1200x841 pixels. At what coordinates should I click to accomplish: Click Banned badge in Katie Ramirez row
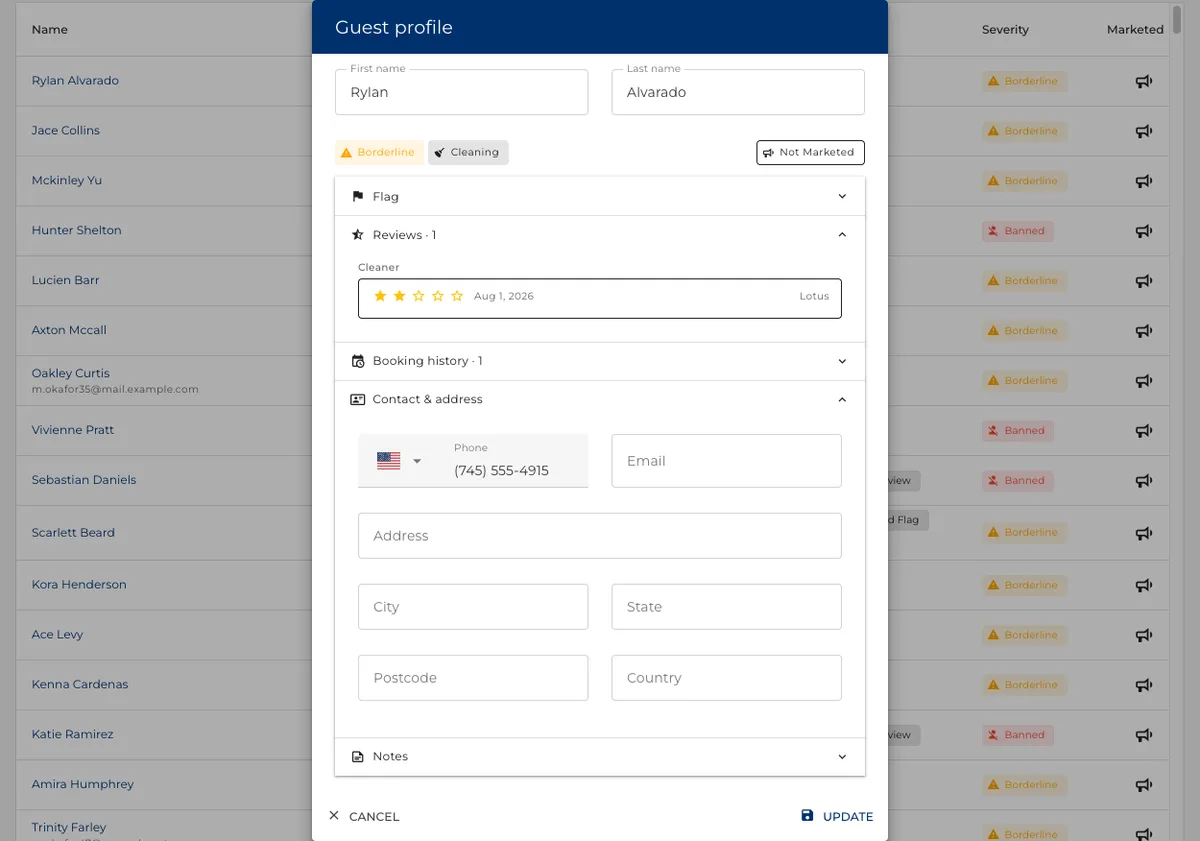1017,735
